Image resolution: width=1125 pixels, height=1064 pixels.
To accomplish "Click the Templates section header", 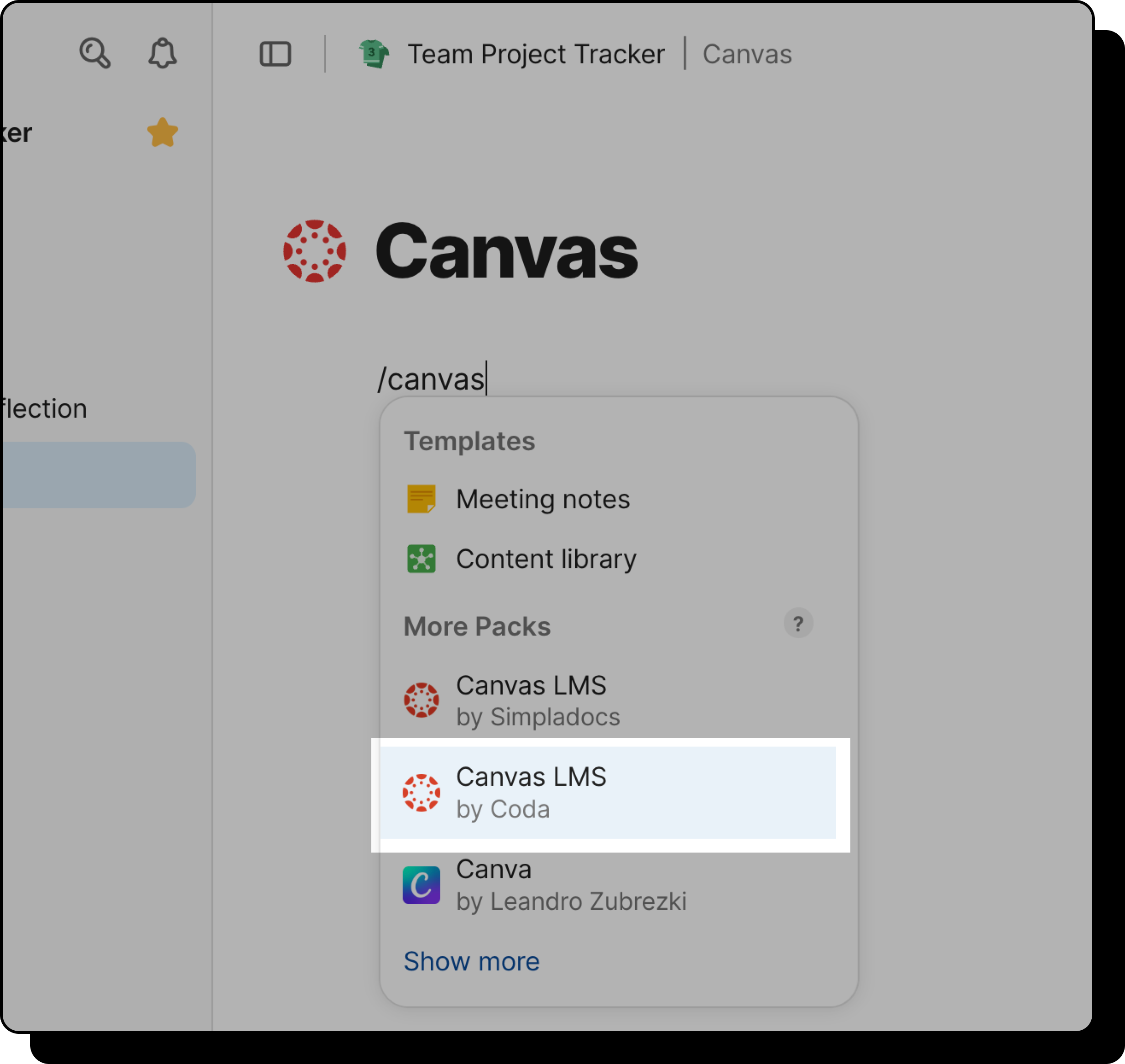I will coord(469,441).
